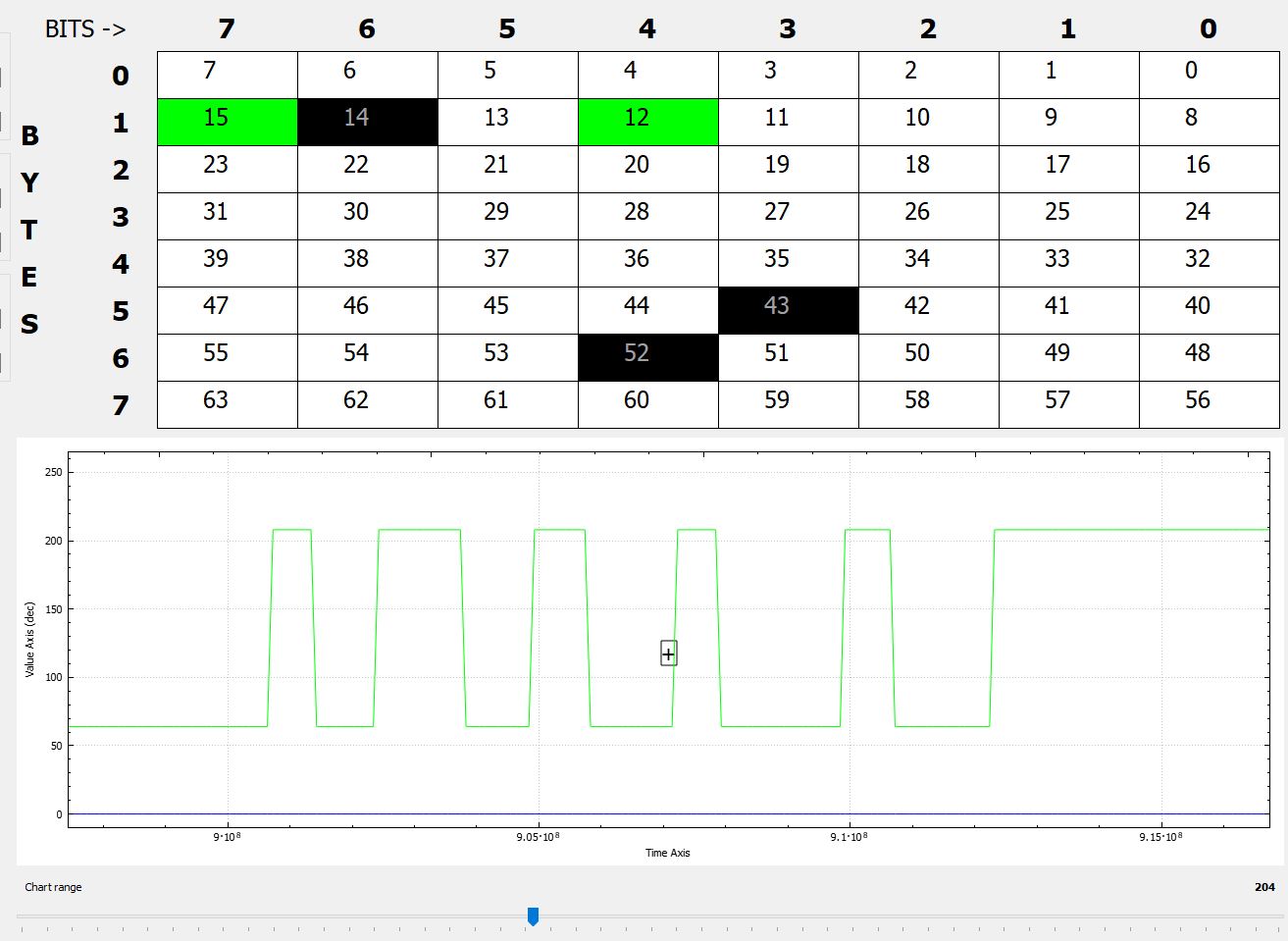Select bit 56 cell in the last row
The height and width of the screenshot is (941, 1288).
pyautogui.click(x=1209, y=404)
